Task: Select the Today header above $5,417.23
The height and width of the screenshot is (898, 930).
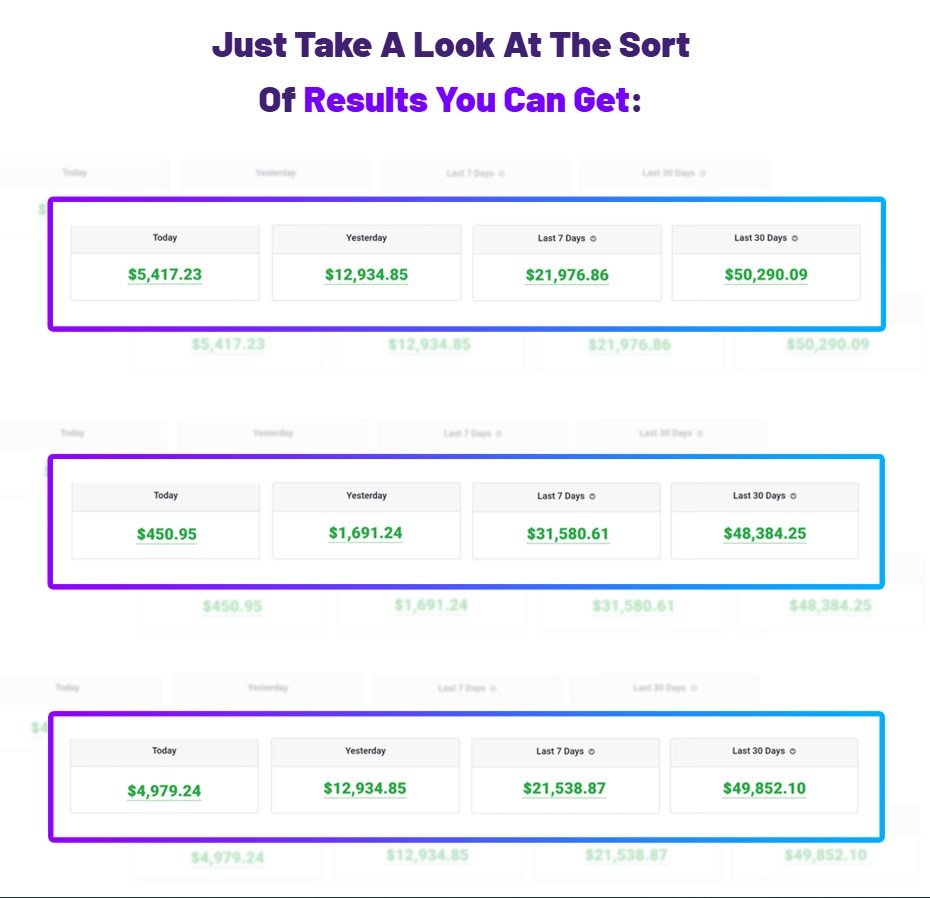Action: click(165, 238)
